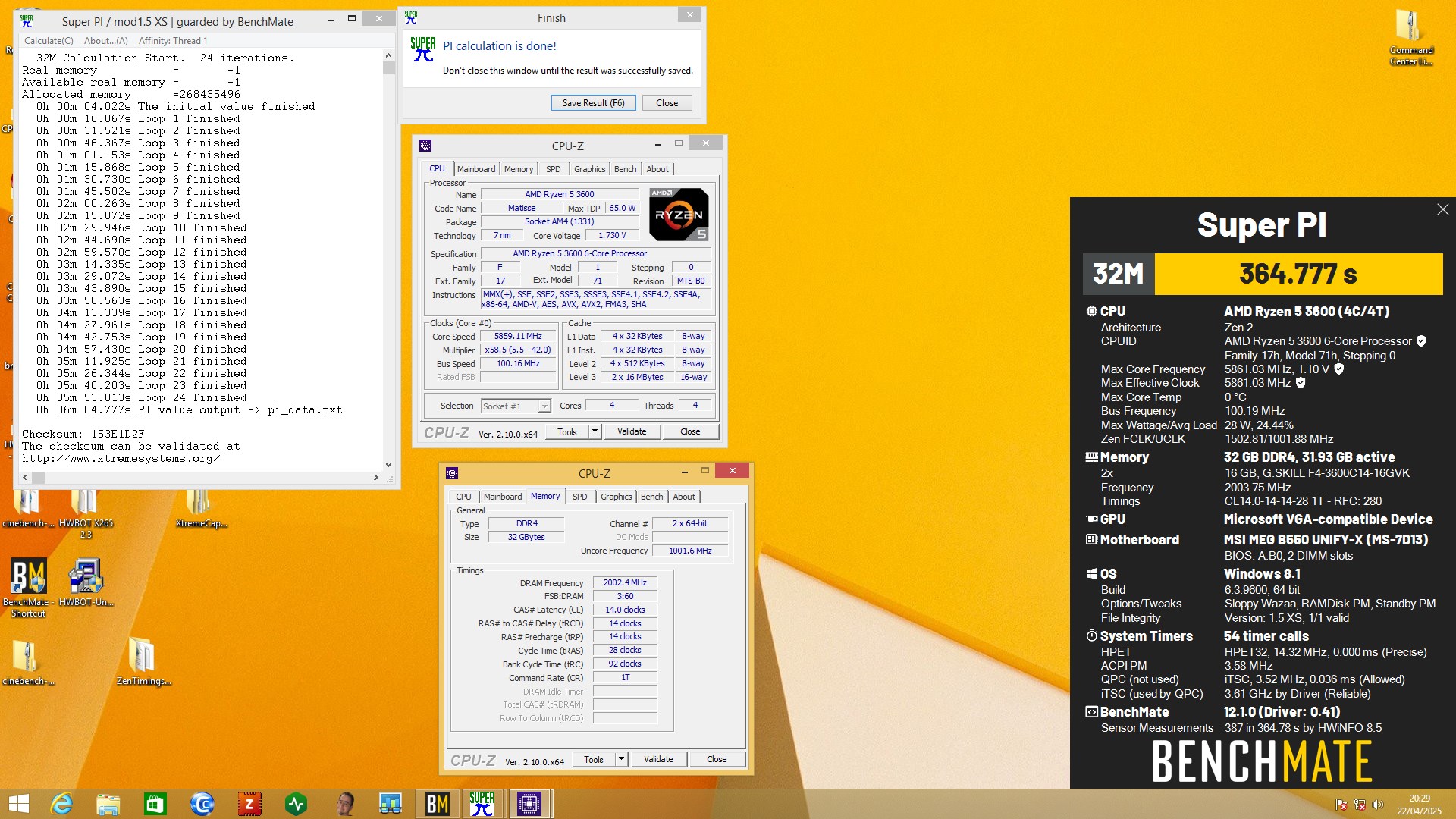This screenshot has width=1456, height=819.
Task: Switch to CPU-Z in taskbar
Action: [x=529, y=804]
